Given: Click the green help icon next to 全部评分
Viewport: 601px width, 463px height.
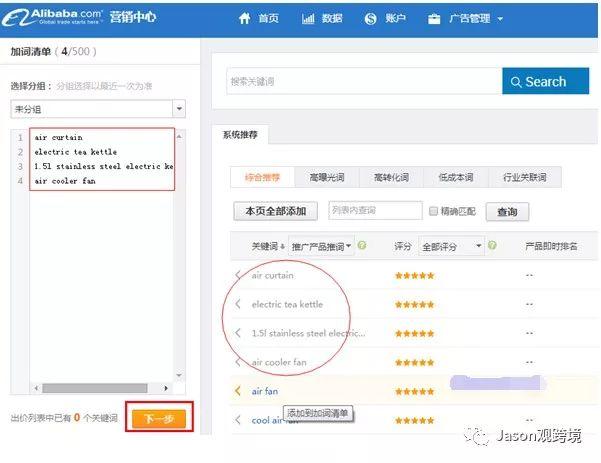Looking at the screenshot, I should [492, 245].
